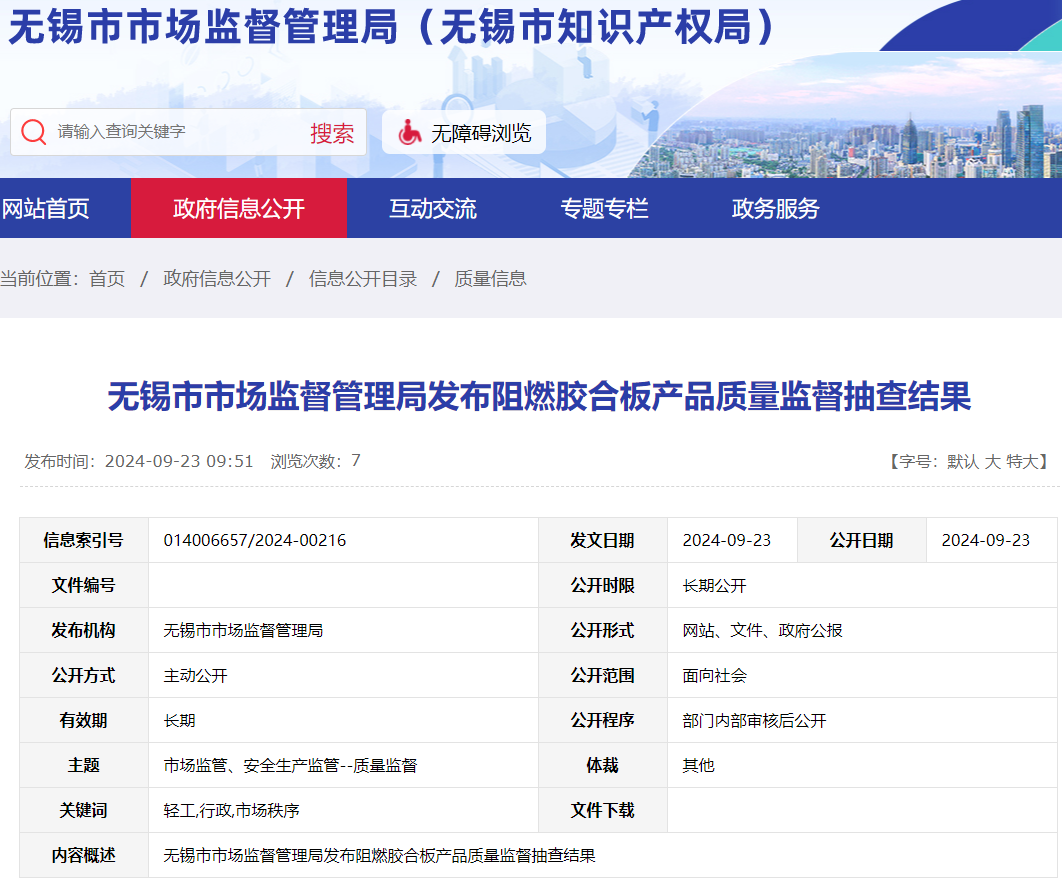Image resolution: width=1062 pixels, height=883 pixels.
Task: Go to 网站首页 in navigation bar
Action: pos(45,209)
